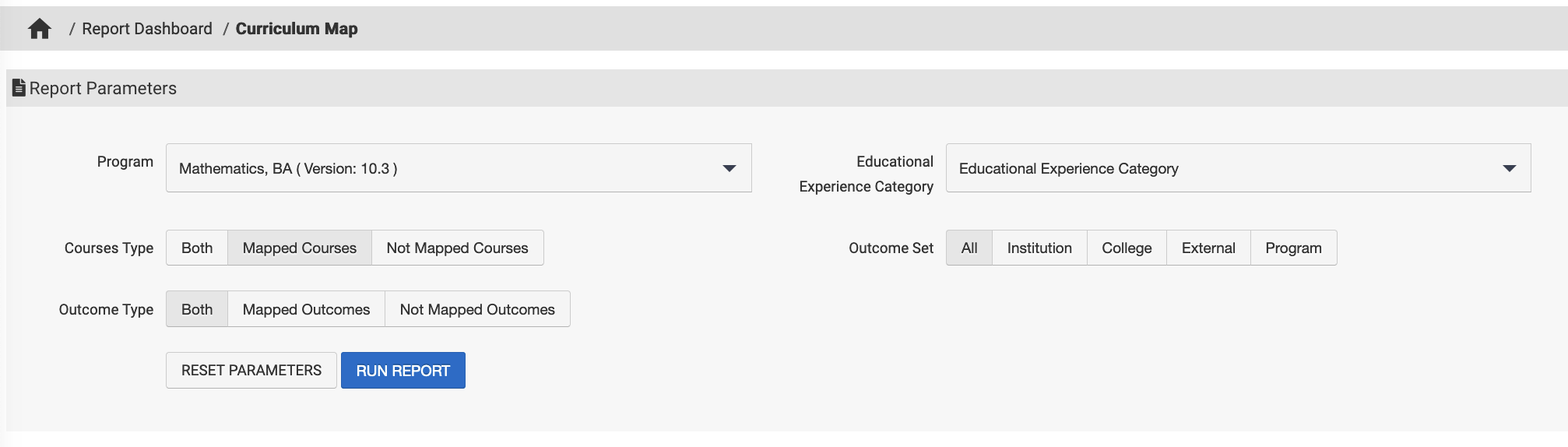The image size is (1568, 447).
Task: Filter Outcome Set by Institution
Action: click(1039, 248)
